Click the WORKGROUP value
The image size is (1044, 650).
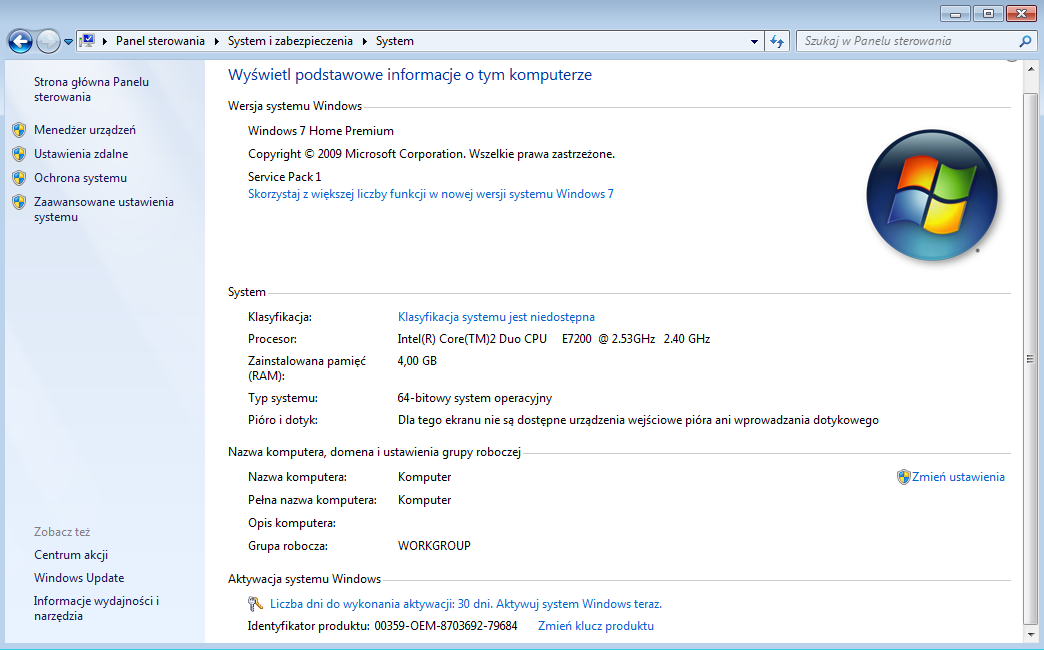434,546
